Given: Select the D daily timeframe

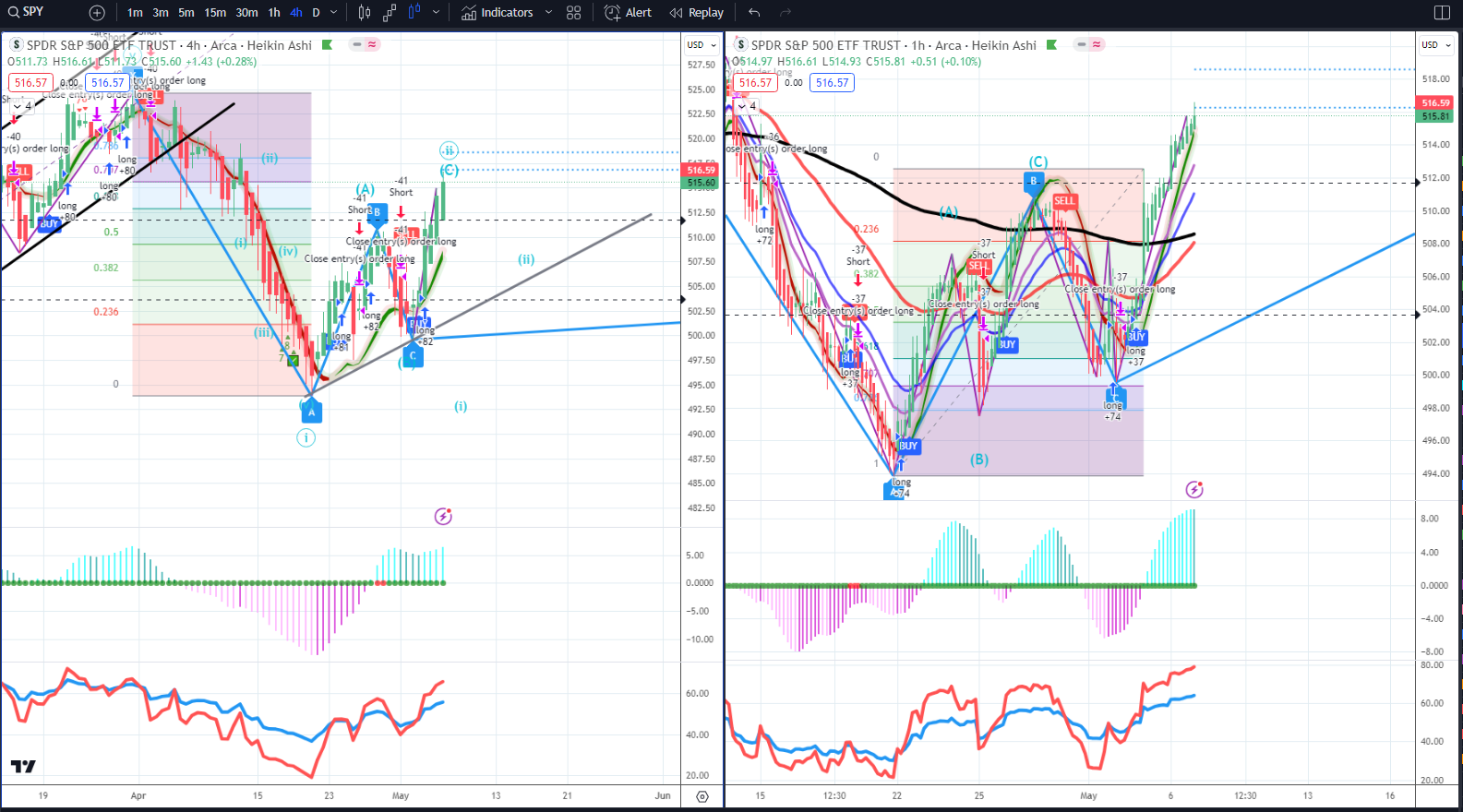Looking at the screenshot, I should 316,13.
